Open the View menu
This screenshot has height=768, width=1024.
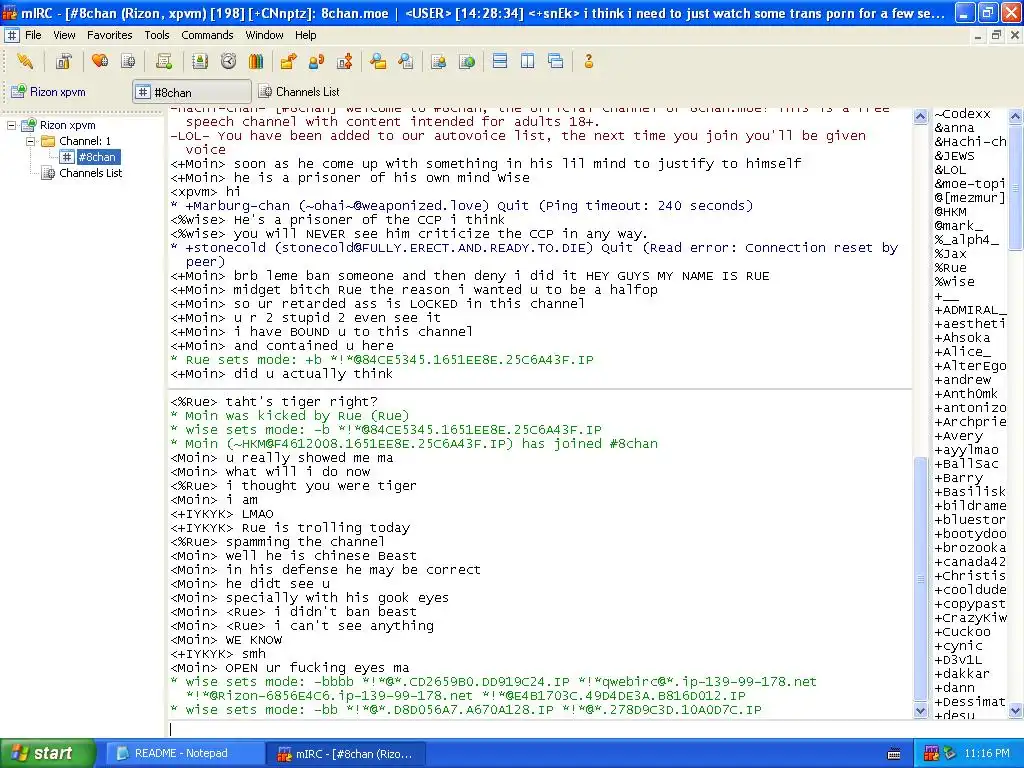[x=64, y=35]
